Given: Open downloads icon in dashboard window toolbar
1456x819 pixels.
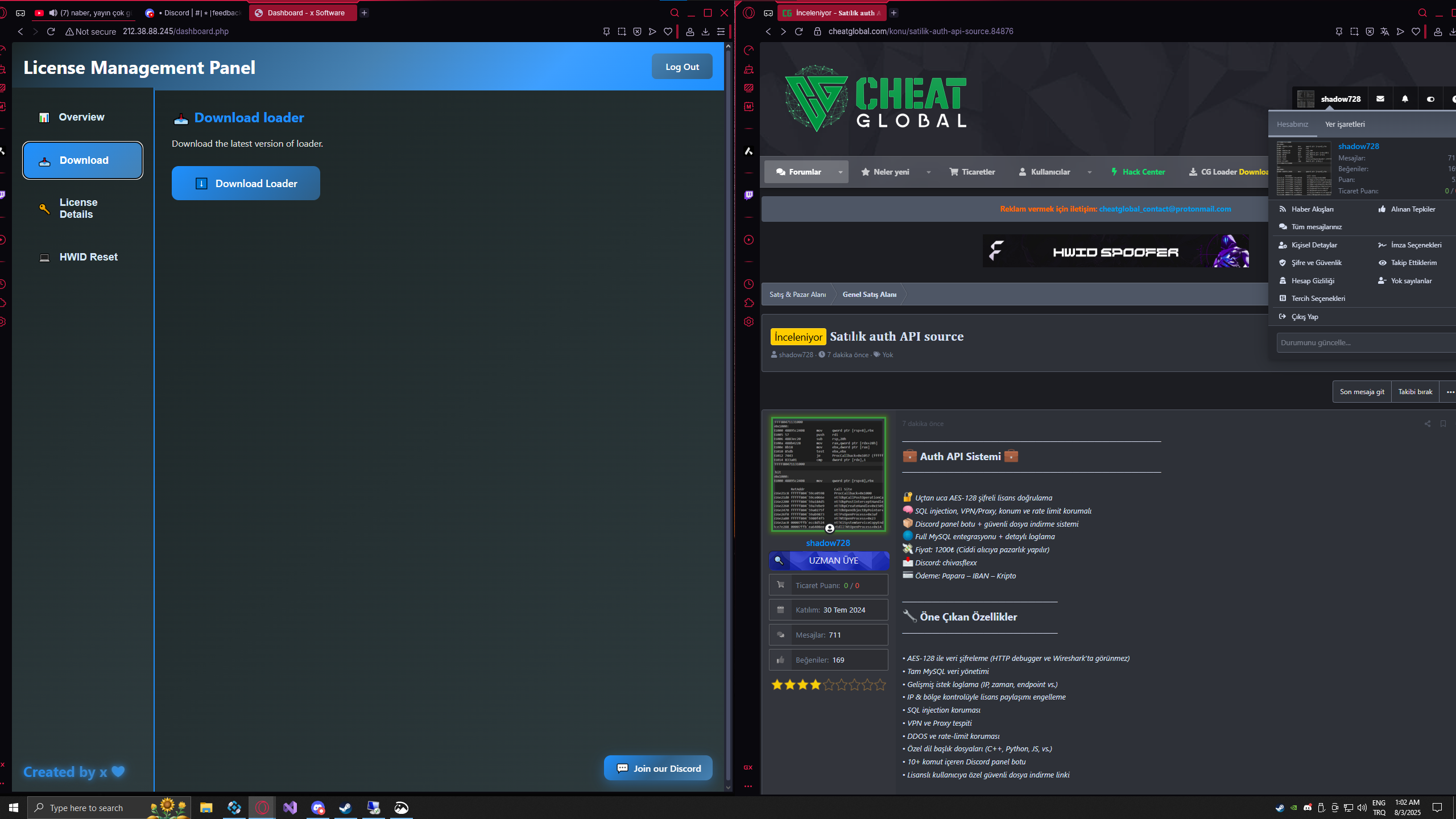Looking at the screenshot, I should pos(705,31).
